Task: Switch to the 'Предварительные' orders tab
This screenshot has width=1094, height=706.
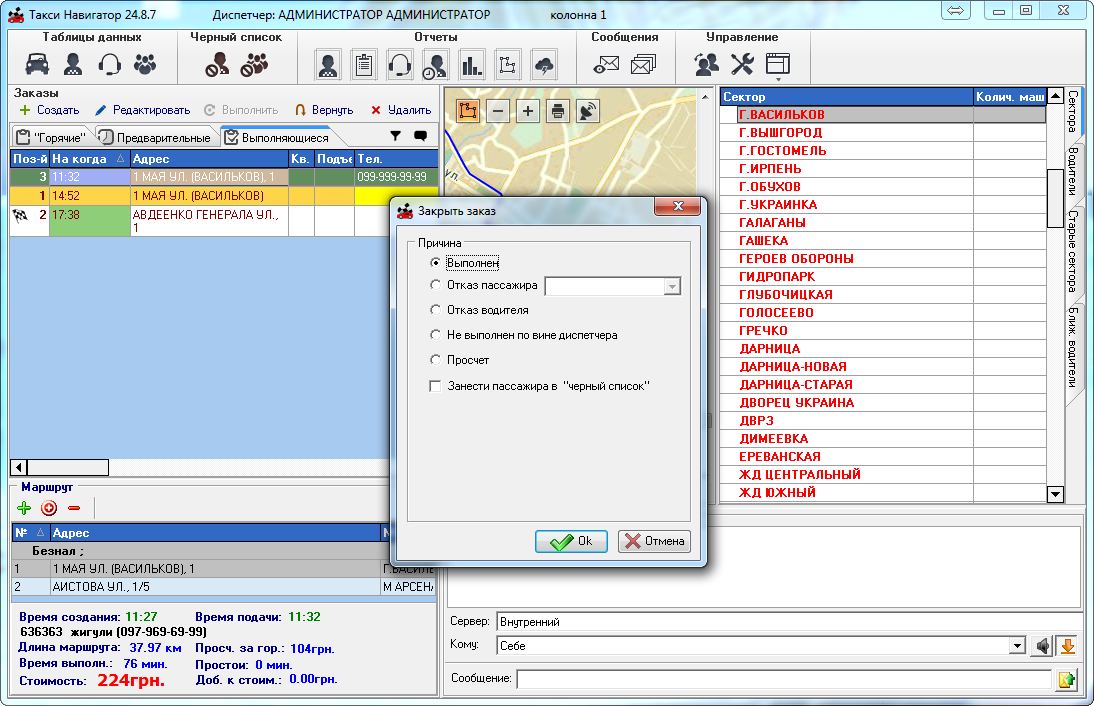Action: [154, 137]
